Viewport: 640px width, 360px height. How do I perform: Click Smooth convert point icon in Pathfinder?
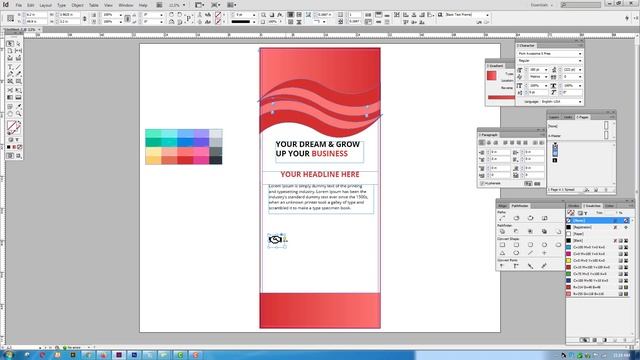click(x=530, y=266)
